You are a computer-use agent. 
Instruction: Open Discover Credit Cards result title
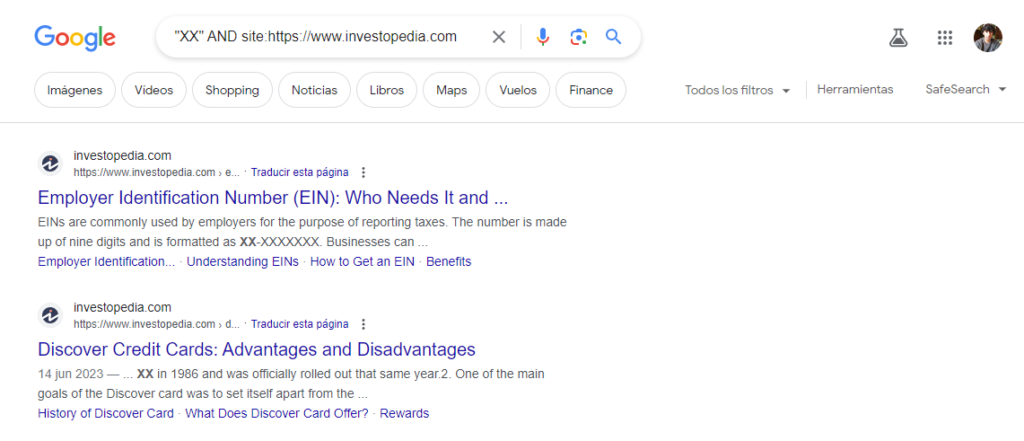[257, 349]
